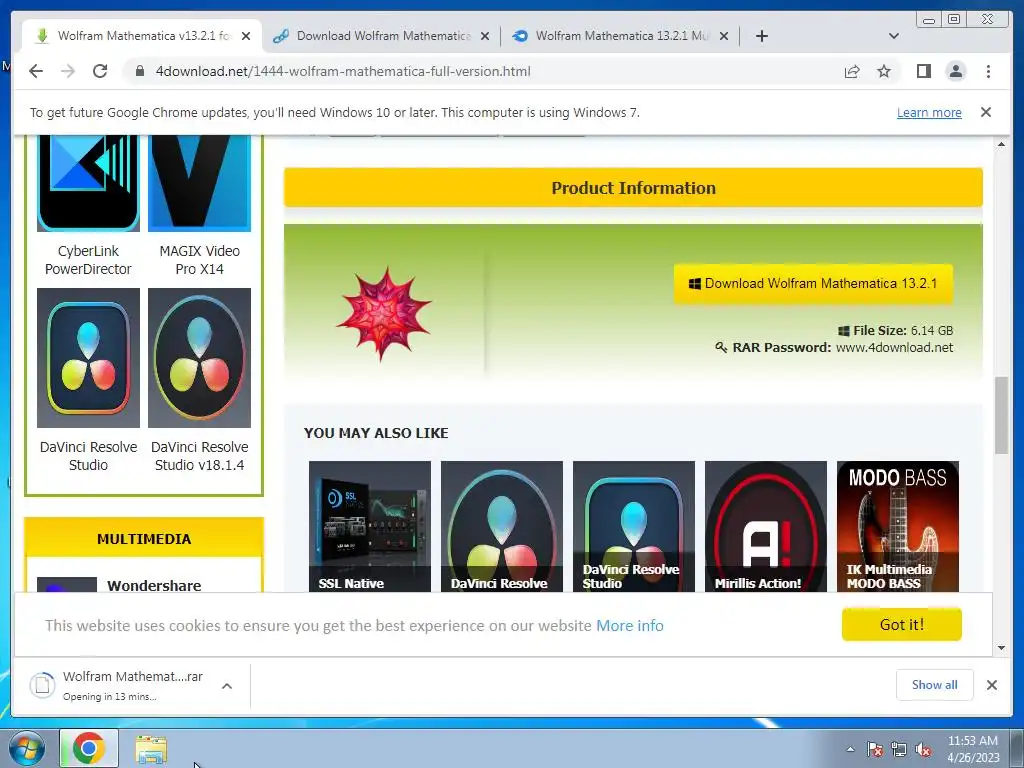
Task: Show hidden system tray icons
Action: tap(850, 749)
